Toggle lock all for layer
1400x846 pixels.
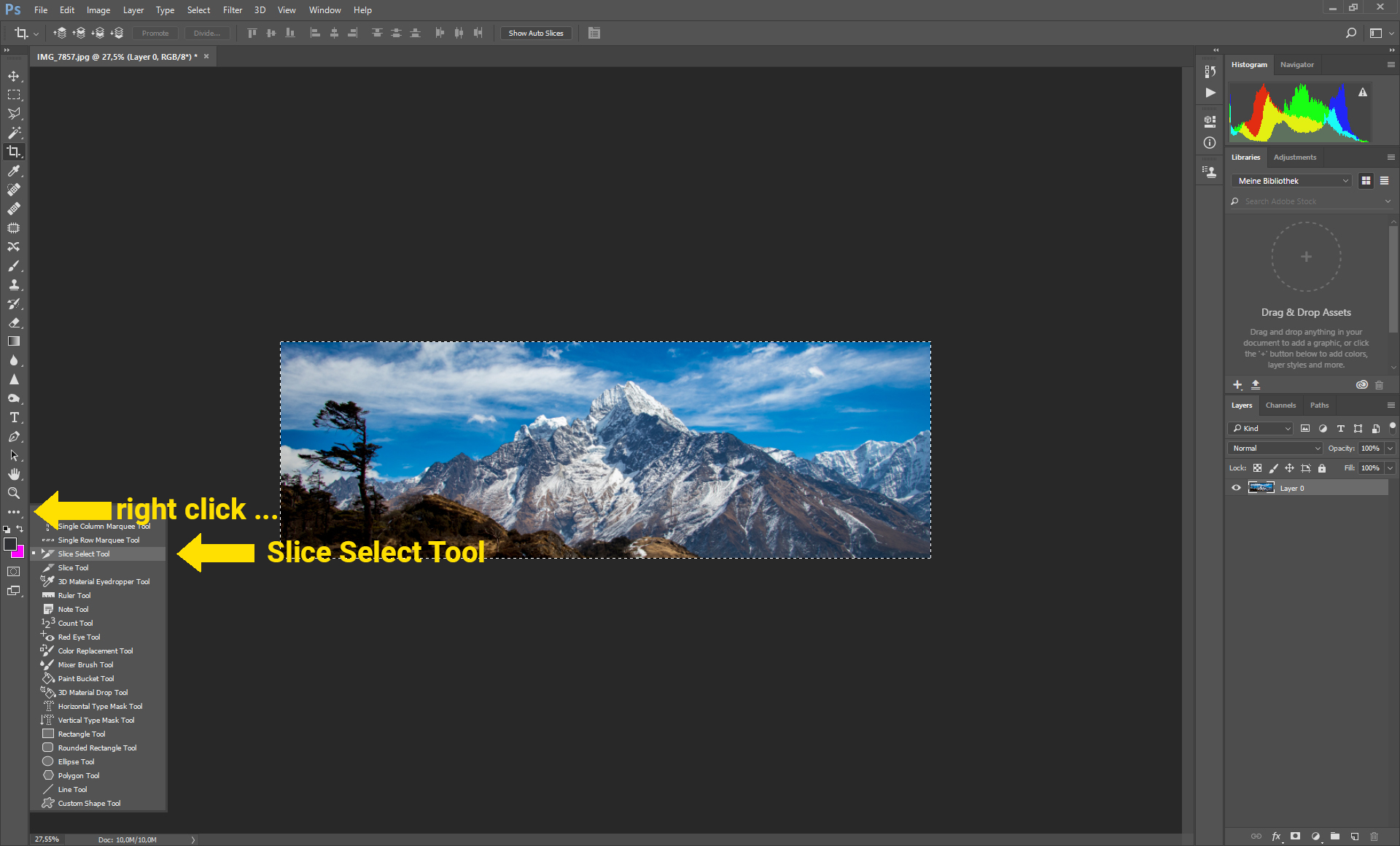tap(1322, 468)
